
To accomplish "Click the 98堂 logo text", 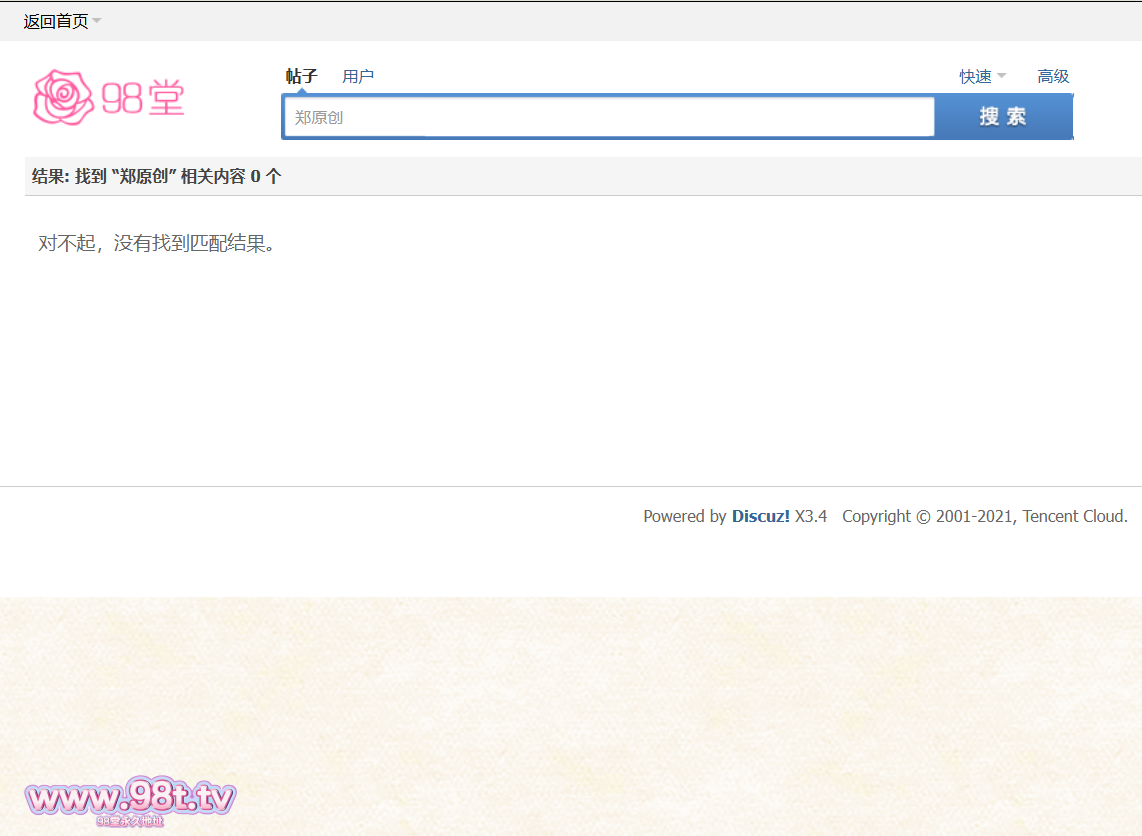I will point(143,98).
